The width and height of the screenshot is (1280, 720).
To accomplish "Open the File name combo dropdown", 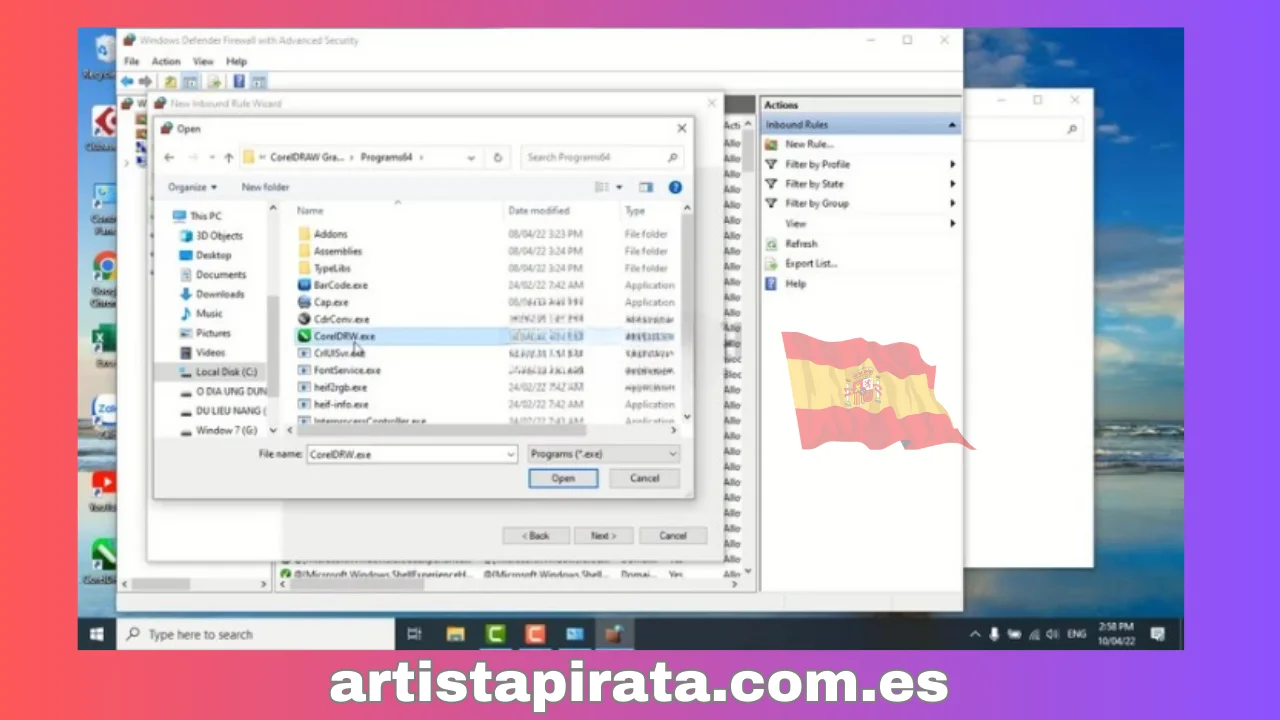I will tap(511, 454).
